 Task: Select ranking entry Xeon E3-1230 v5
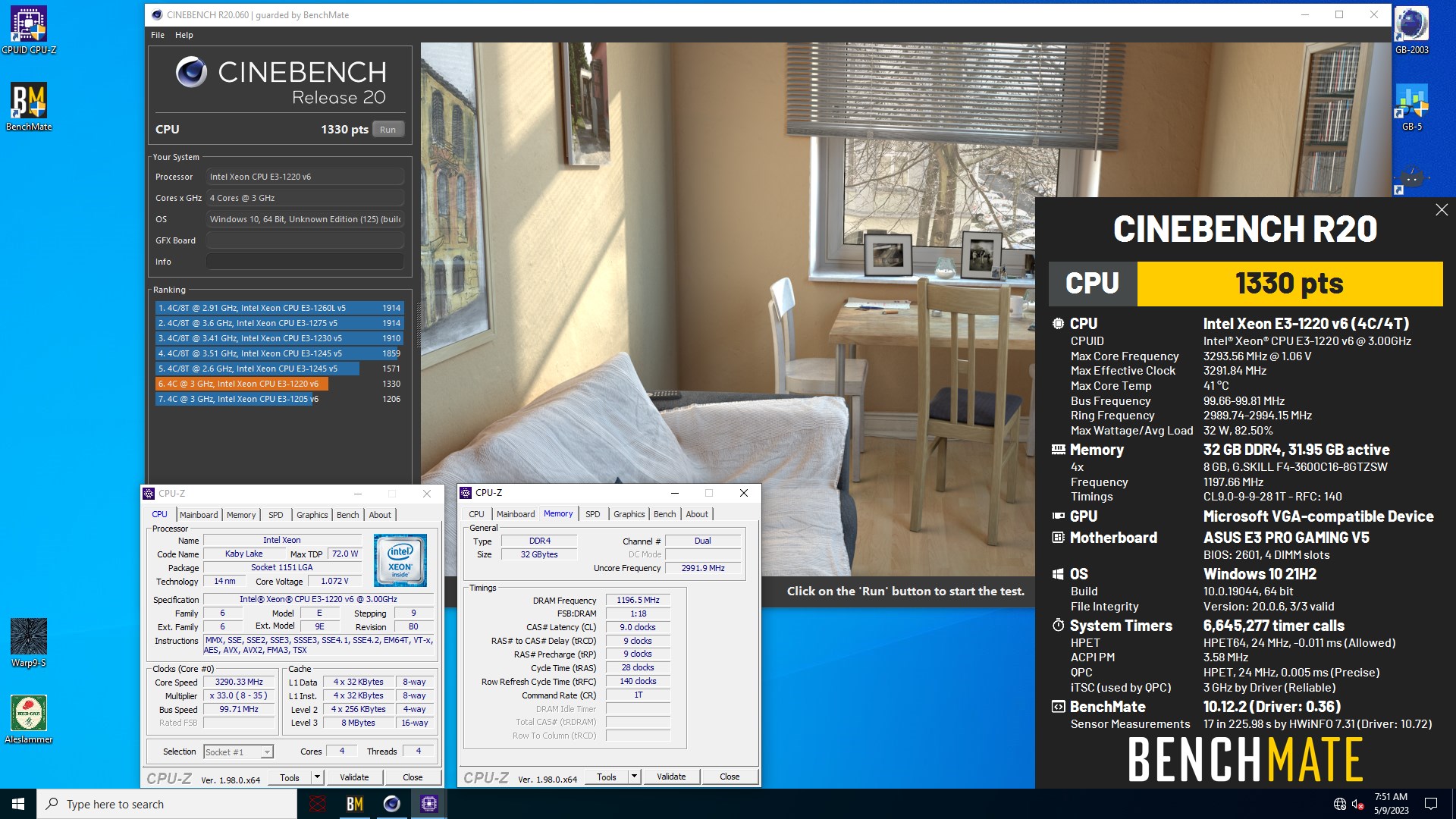pyautogui.click(x=279, y=338)
